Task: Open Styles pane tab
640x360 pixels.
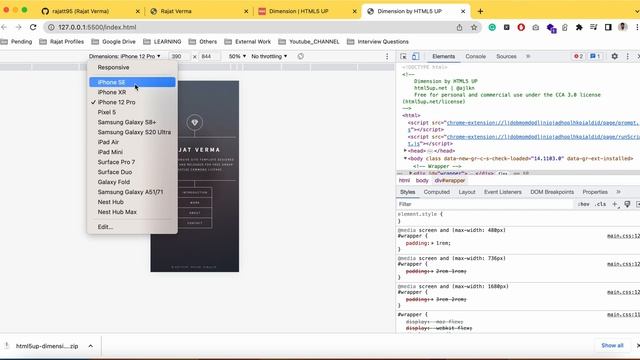Action: pyautogui.click(x=407, y=192)
